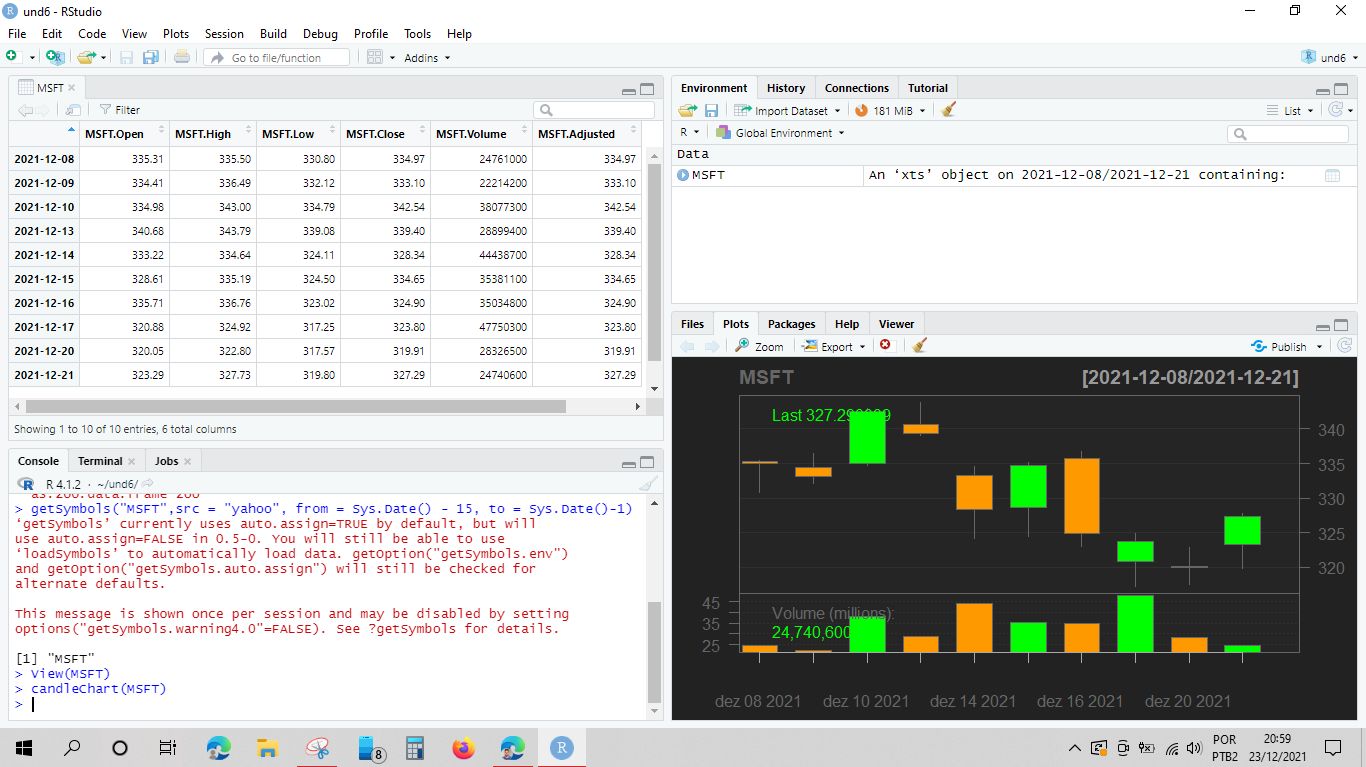This screenshot has width=1366, height=767.
Task: Switch to the Packages tab
Action: tap(792, 324)
